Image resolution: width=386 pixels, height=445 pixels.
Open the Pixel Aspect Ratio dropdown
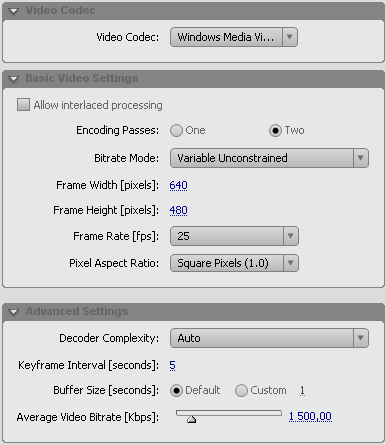234,263
